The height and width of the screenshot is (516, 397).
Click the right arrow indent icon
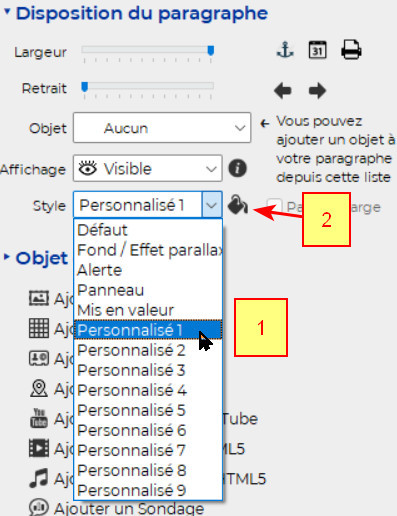tap(317, 91)
